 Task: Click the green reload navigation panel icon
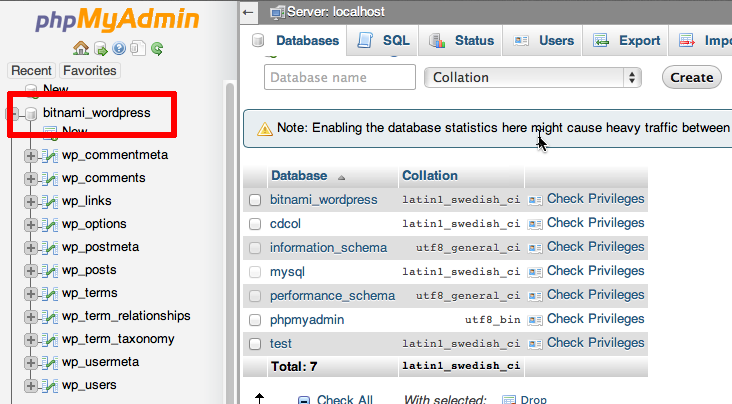157,48
